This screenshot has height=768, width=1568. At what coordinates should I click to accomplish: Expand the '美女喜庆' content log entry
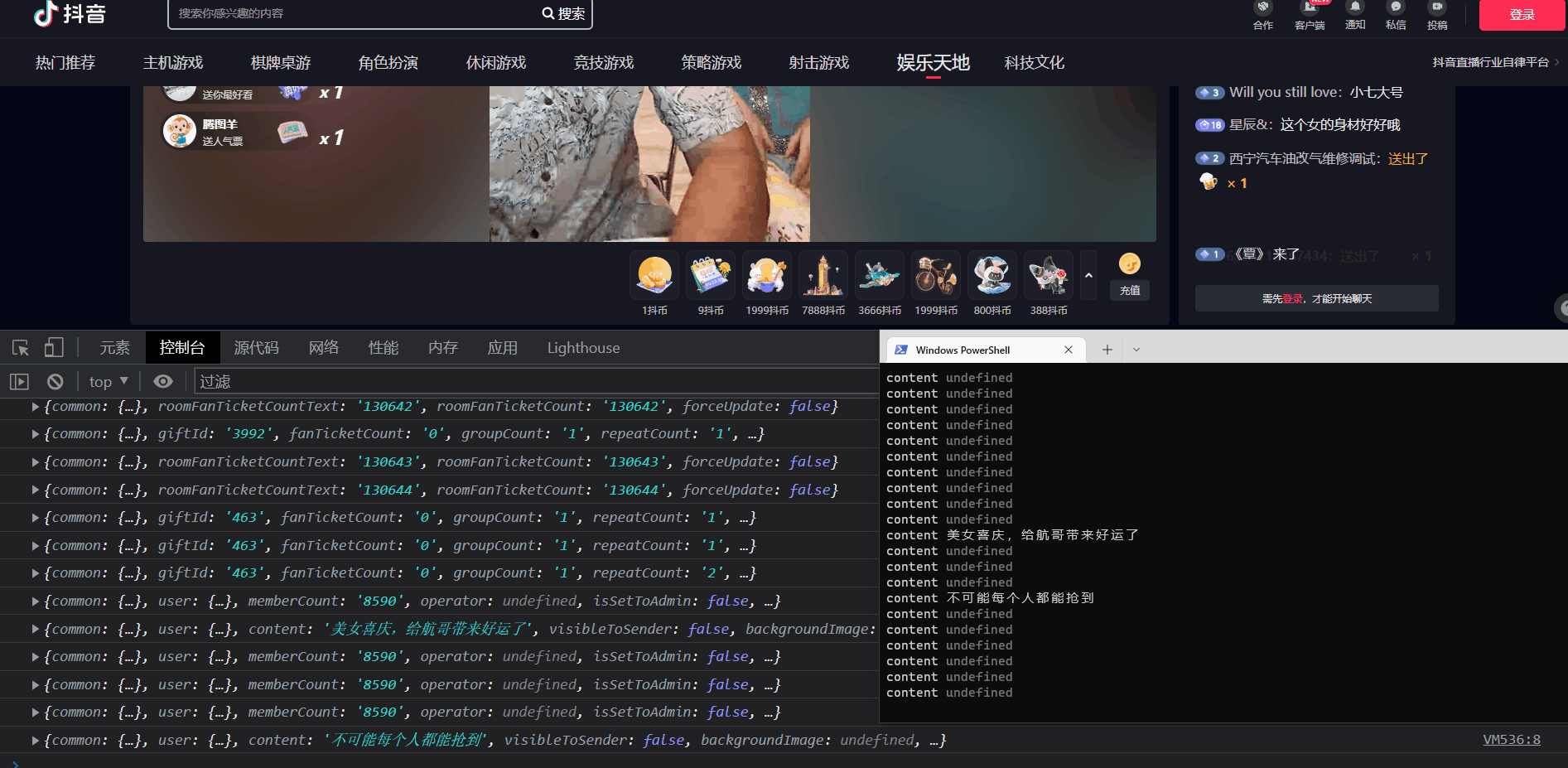[x=35, y=630]
